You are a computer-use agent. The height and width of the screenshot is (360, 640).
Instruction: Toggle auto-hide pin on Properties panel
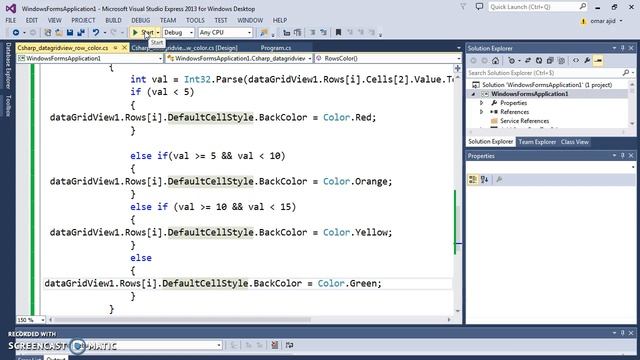(622, 156)
